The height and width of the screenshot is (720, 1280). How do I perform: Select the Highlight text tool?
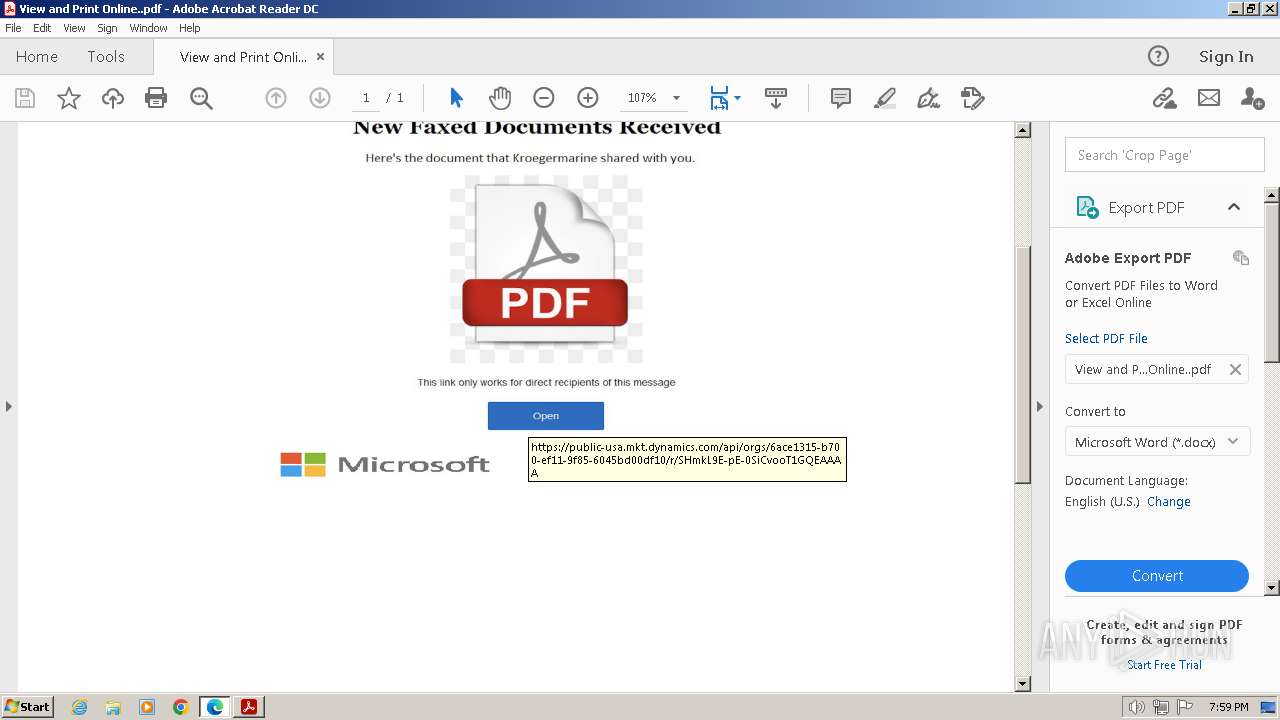885,98
